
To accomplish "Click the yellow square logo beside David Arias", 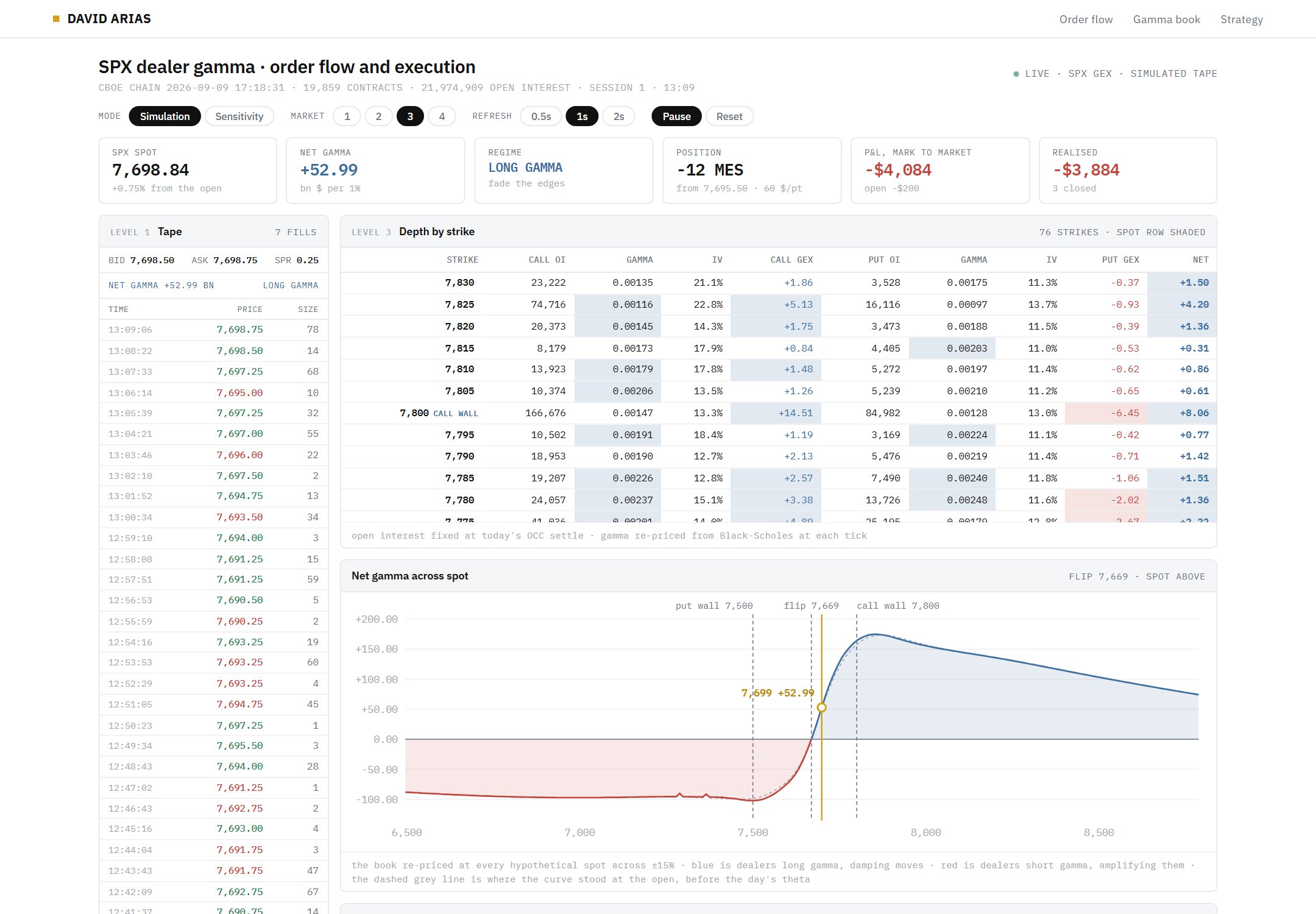I will coord(56,19).
